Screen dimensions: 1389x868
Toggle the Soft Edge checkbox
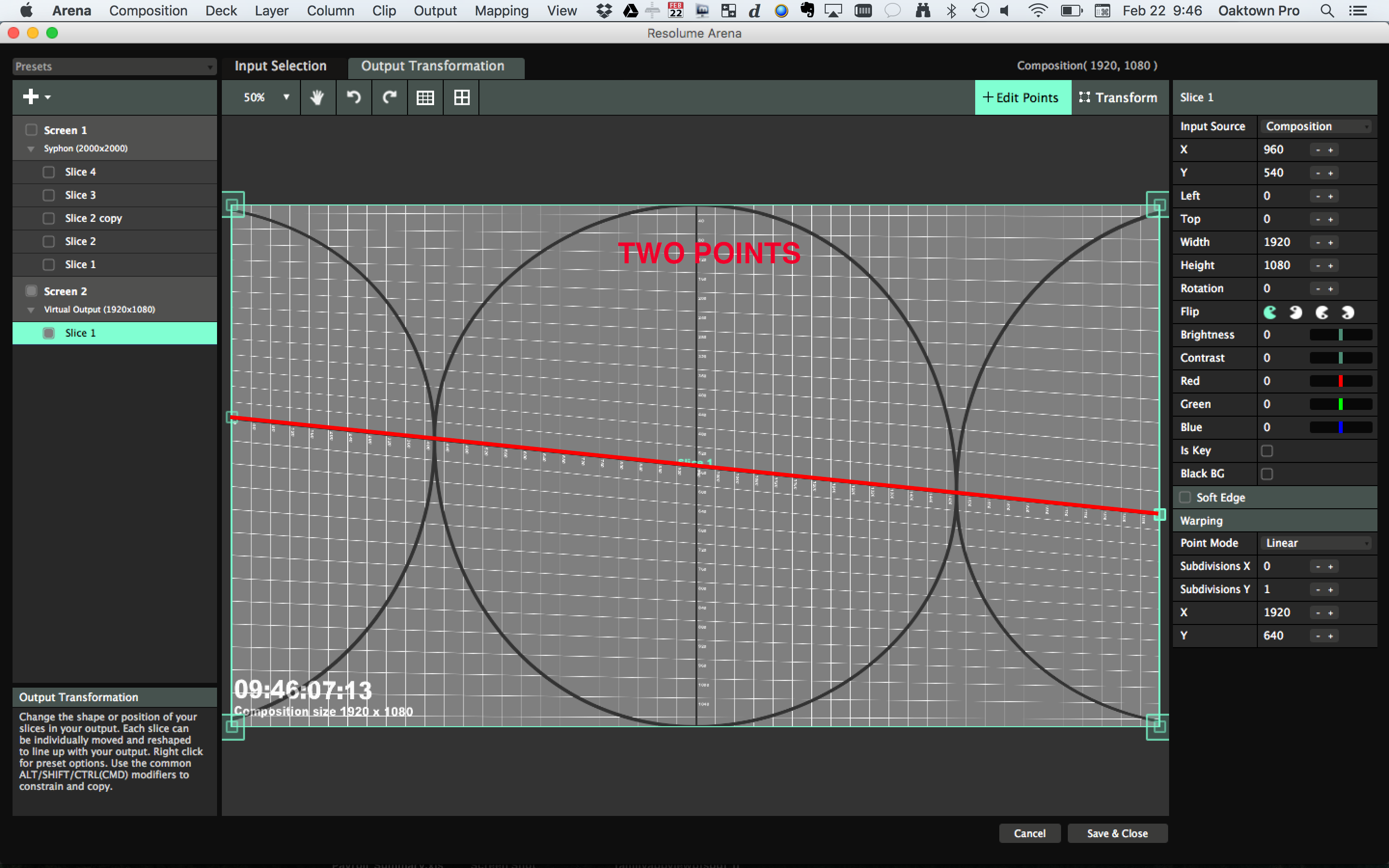[x=1185, y=497]
